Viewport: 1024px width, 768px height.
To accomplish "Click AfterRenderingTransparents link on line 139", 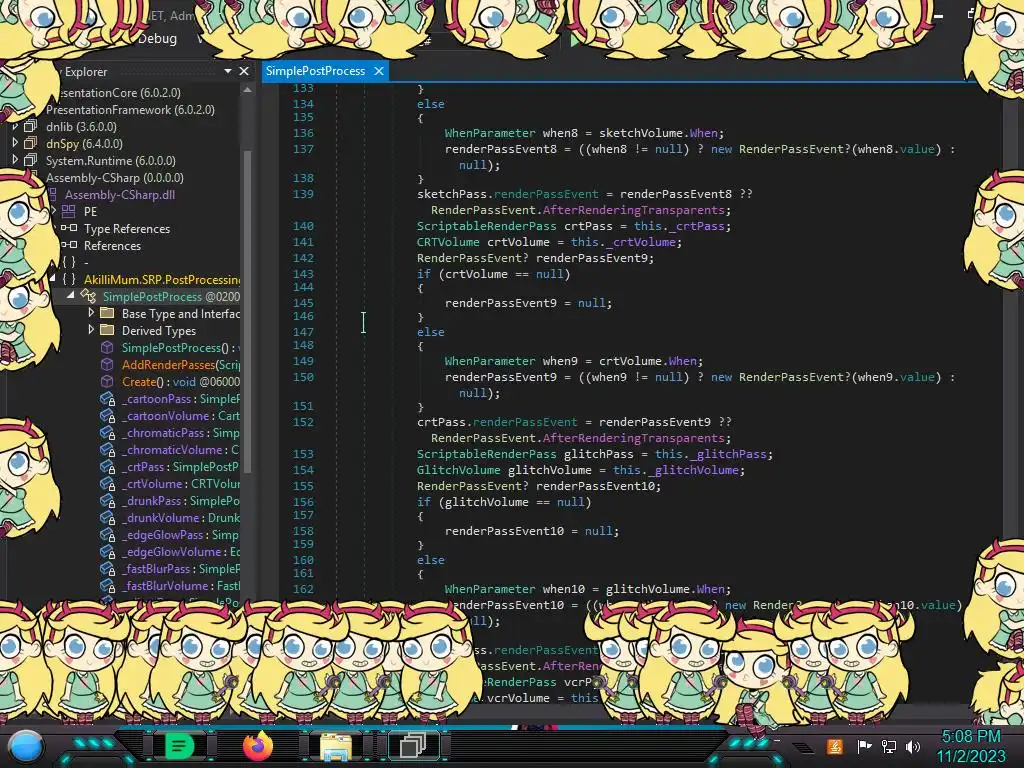I will [x=633, y=210].
